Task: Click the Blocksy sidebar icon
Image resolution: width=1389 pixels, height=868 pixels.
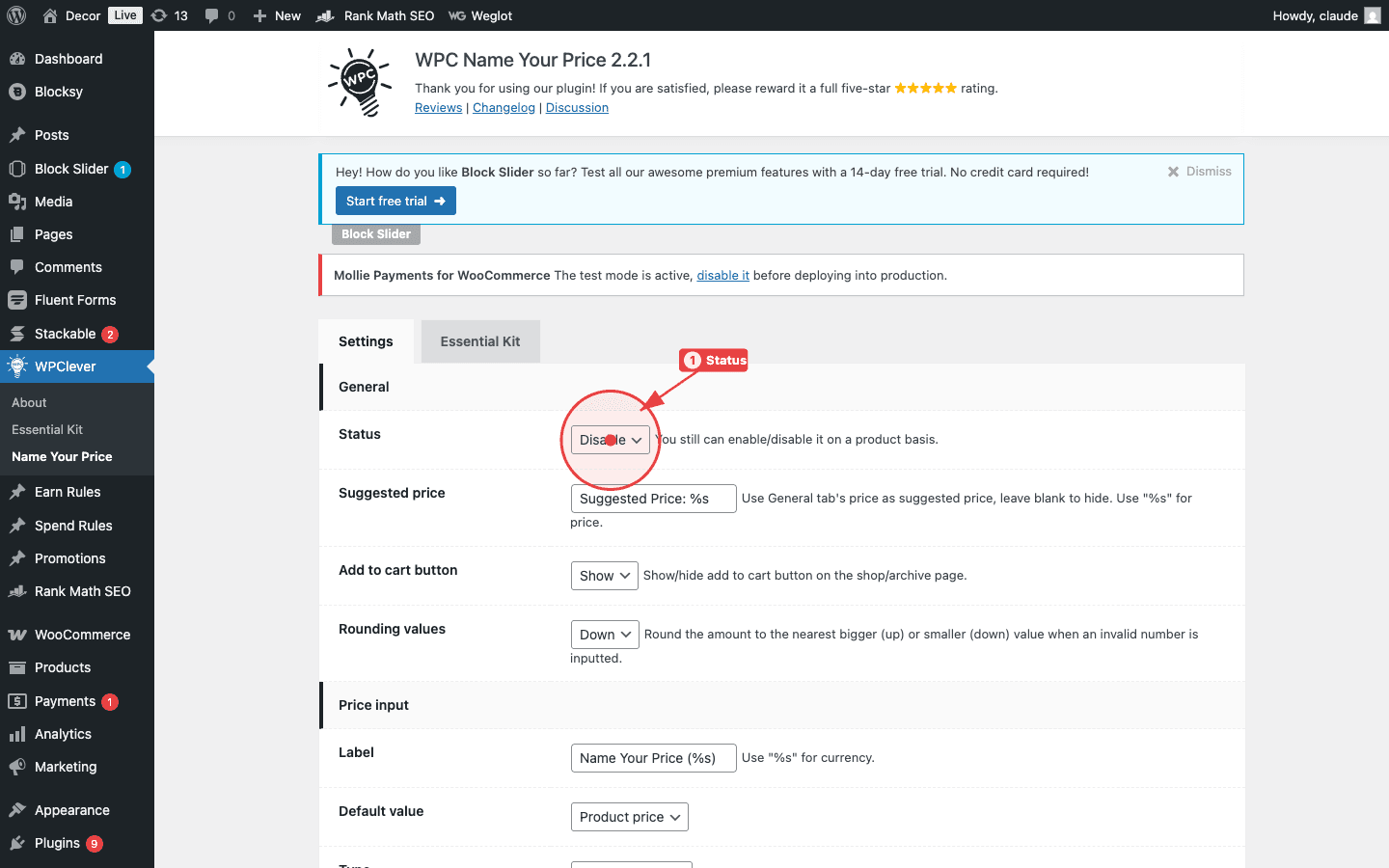Action: click(17, 92)
